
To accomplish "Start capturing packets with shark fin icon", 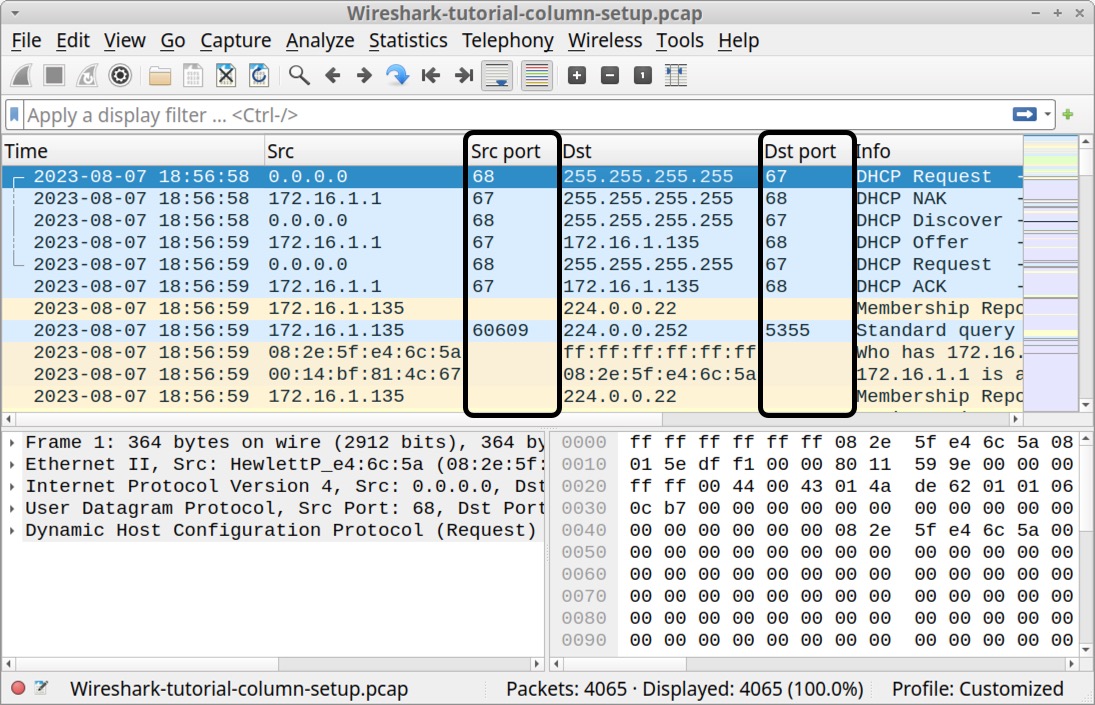I will tap(22, 75).
